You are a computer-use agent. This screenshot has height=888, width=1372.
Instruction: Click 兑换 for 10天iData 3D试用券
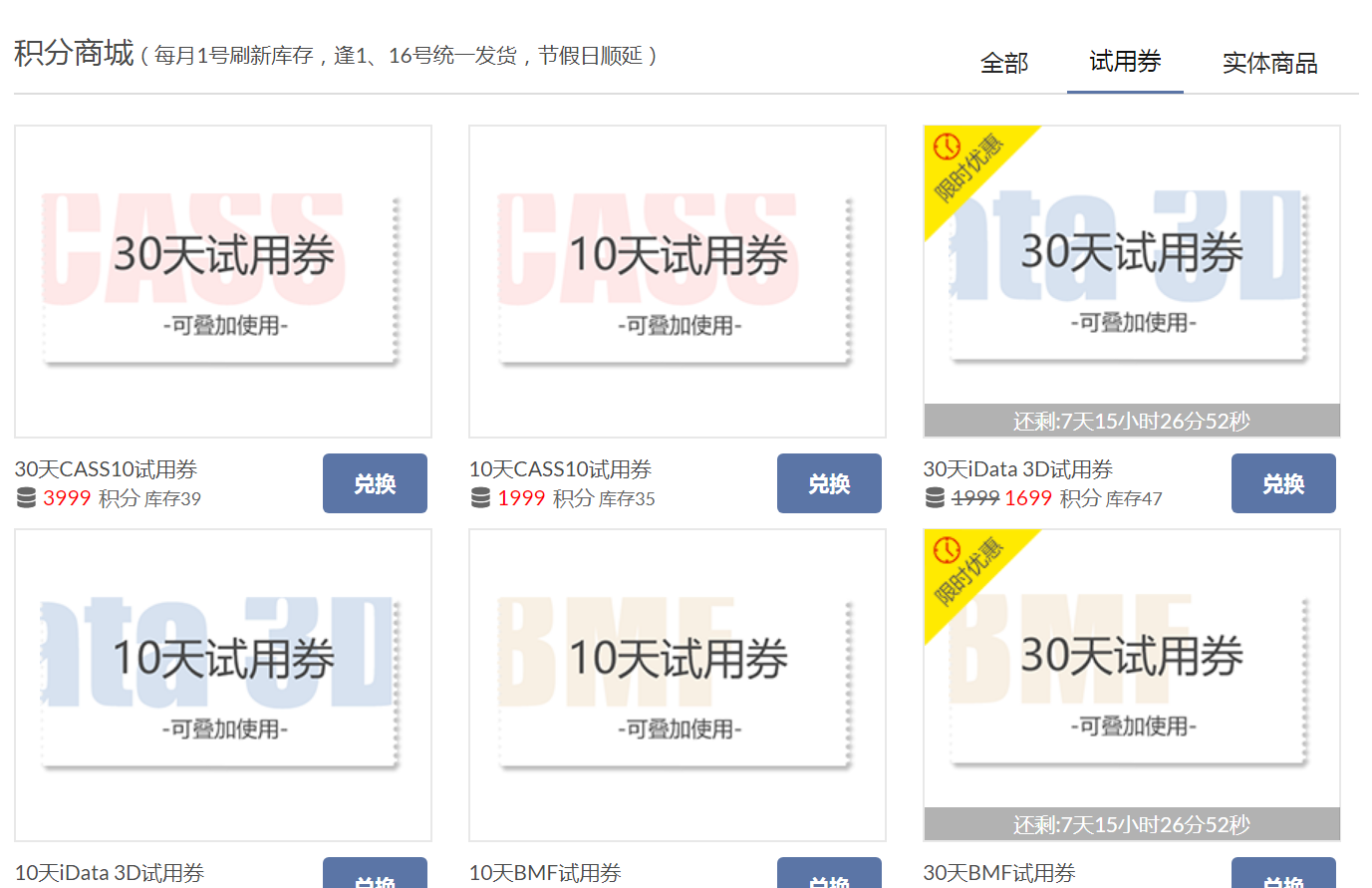[x=375, y=873]
